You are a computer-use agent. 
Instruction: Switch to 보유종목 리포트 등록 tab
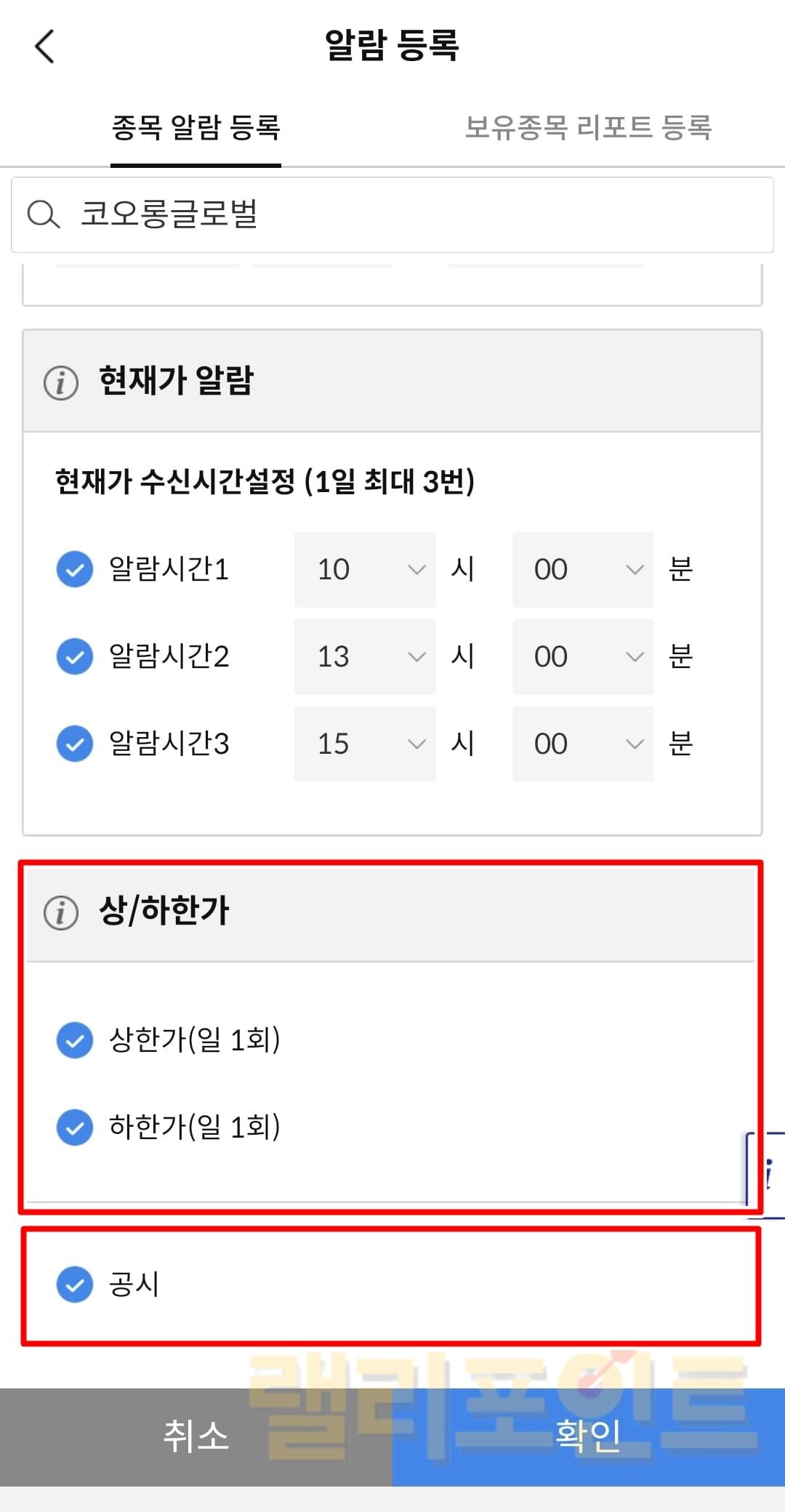click(588, 128)
